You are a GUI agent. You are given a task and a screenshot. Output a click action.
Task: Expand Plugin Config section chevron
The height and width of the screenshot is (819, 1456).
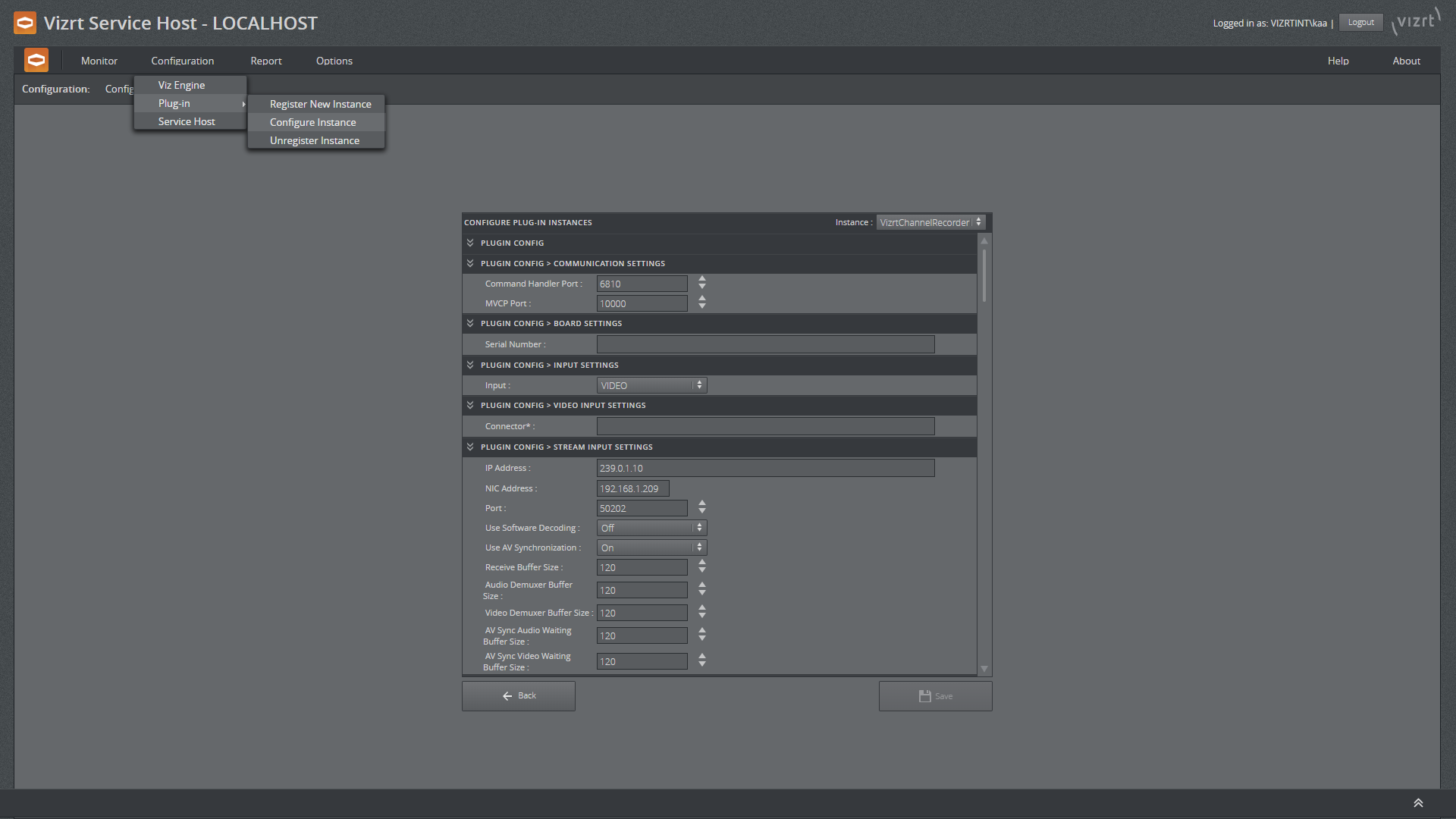tap(468, 242)
